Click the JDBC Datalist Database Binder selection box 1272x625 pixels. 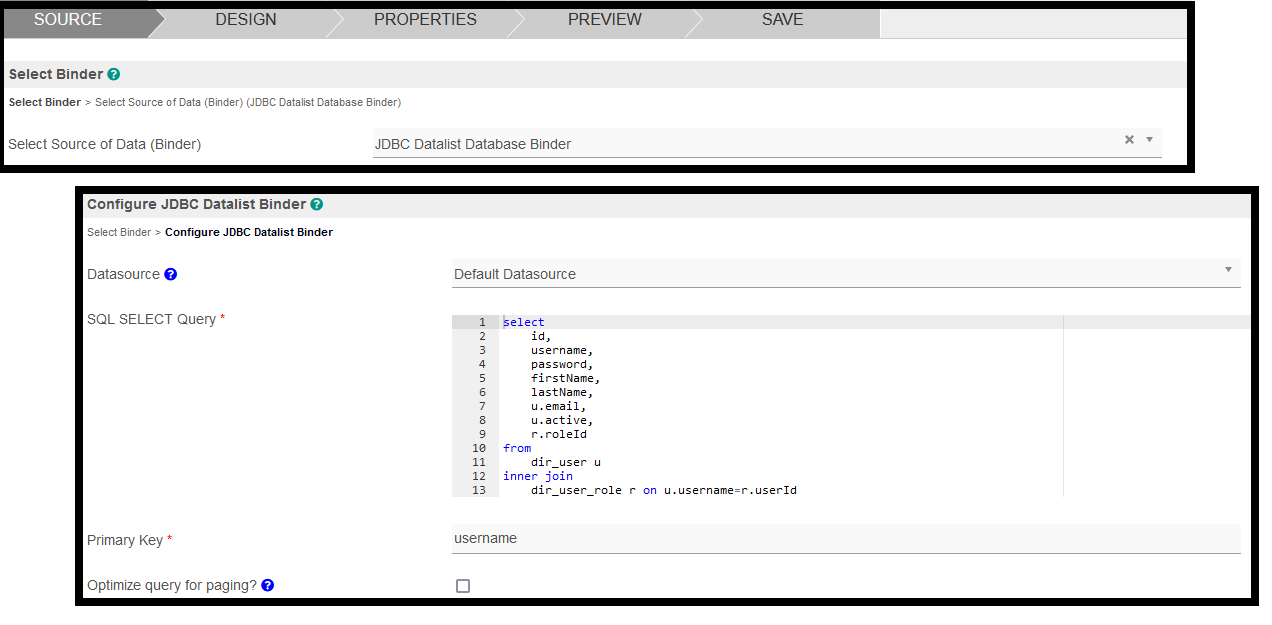[740, 144]
